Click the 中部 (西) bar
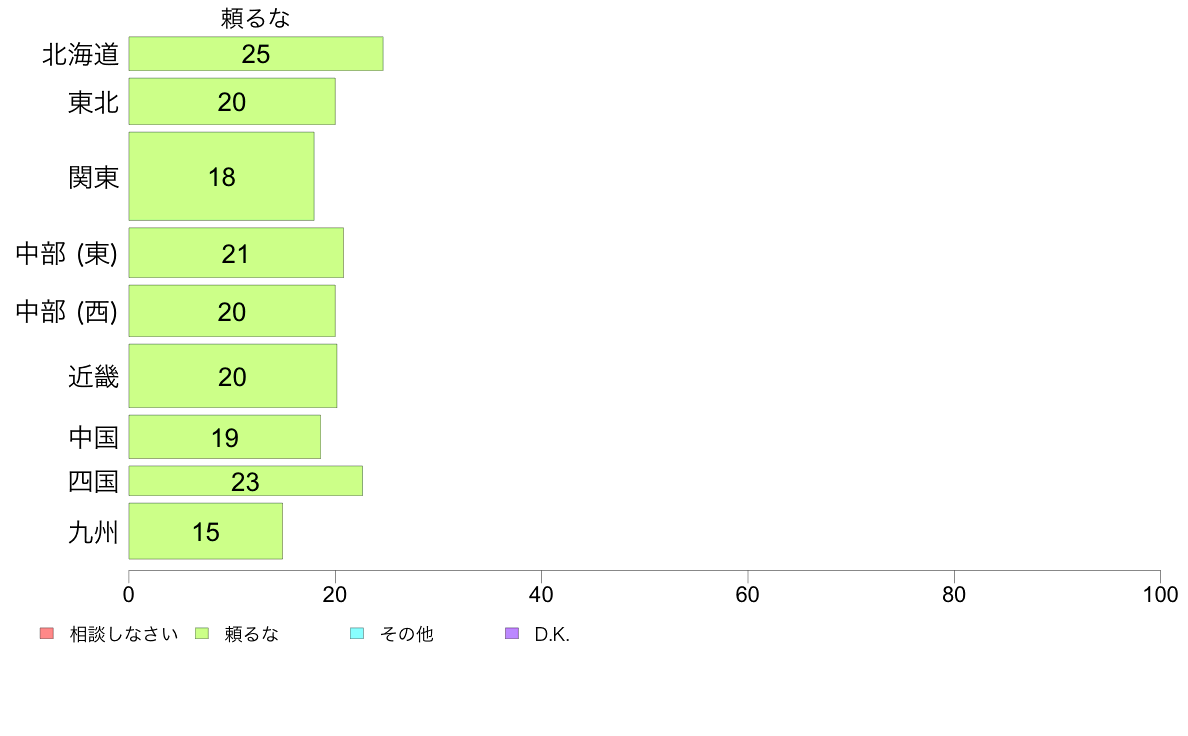The height and width of the screenshot is (736, 1188). click(232, 311)
